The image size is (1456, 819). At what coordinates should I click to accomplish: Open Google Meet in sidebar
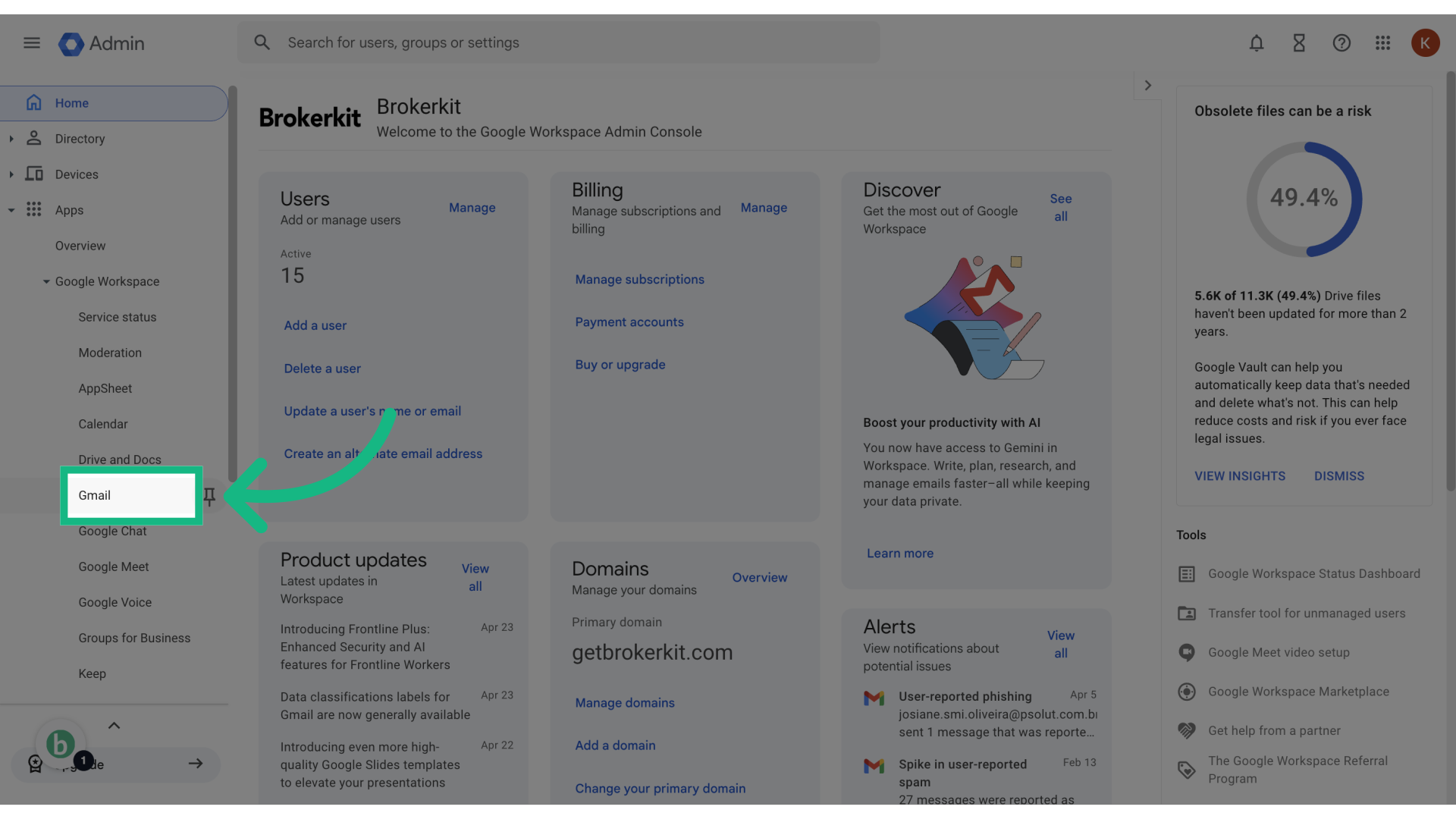pos(114,566)
